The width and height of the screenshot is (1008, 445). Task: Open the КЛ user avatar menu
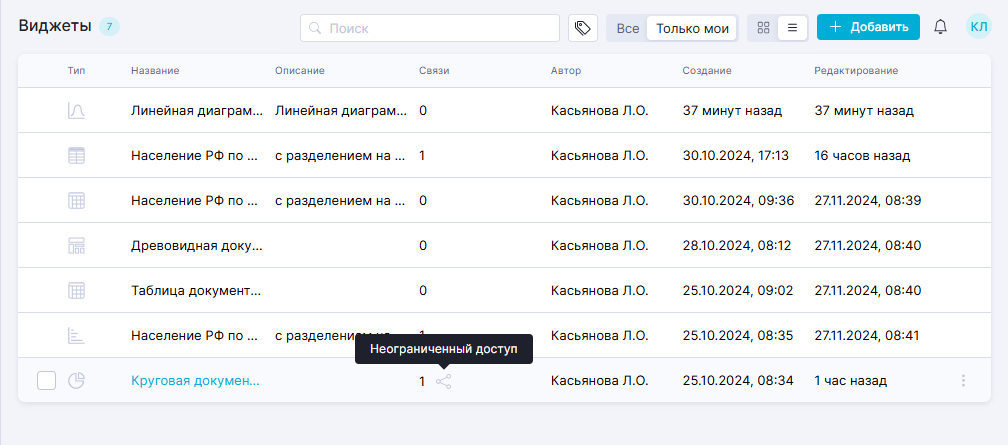pos(977,28)
